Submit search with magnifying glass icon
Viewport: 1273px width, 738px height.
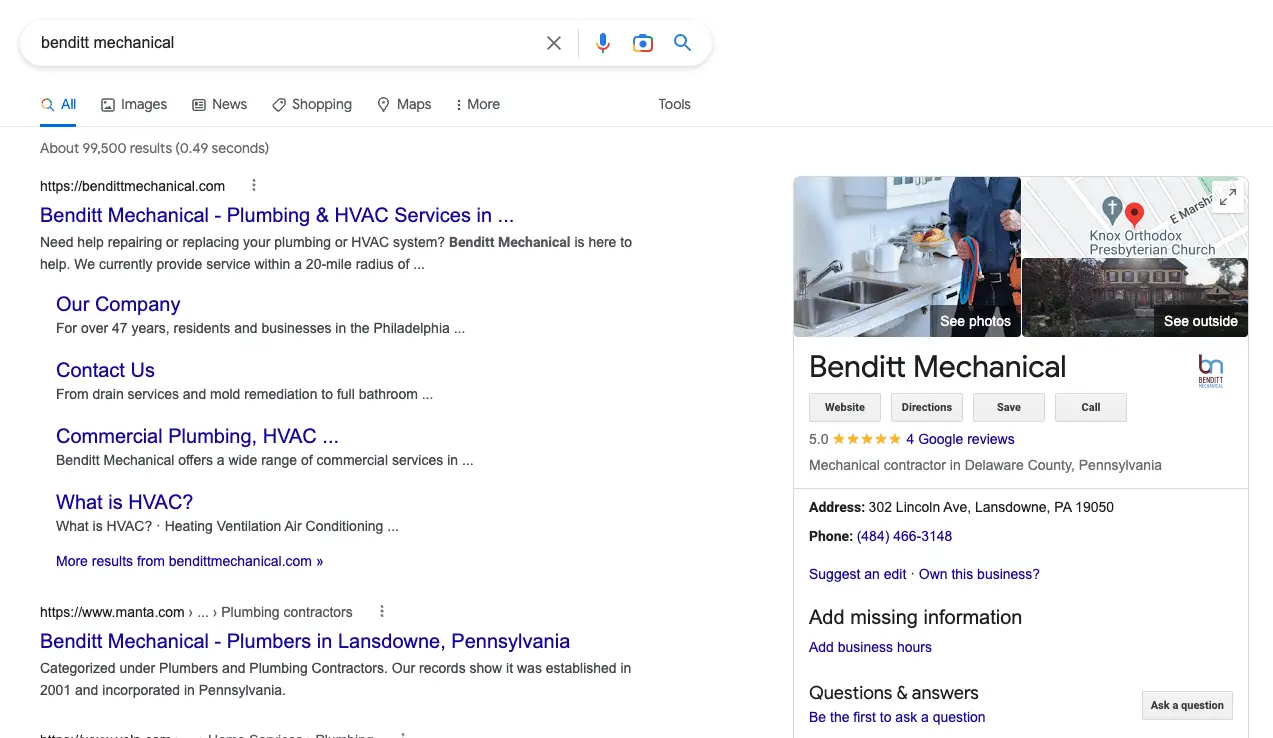point(683,43)
